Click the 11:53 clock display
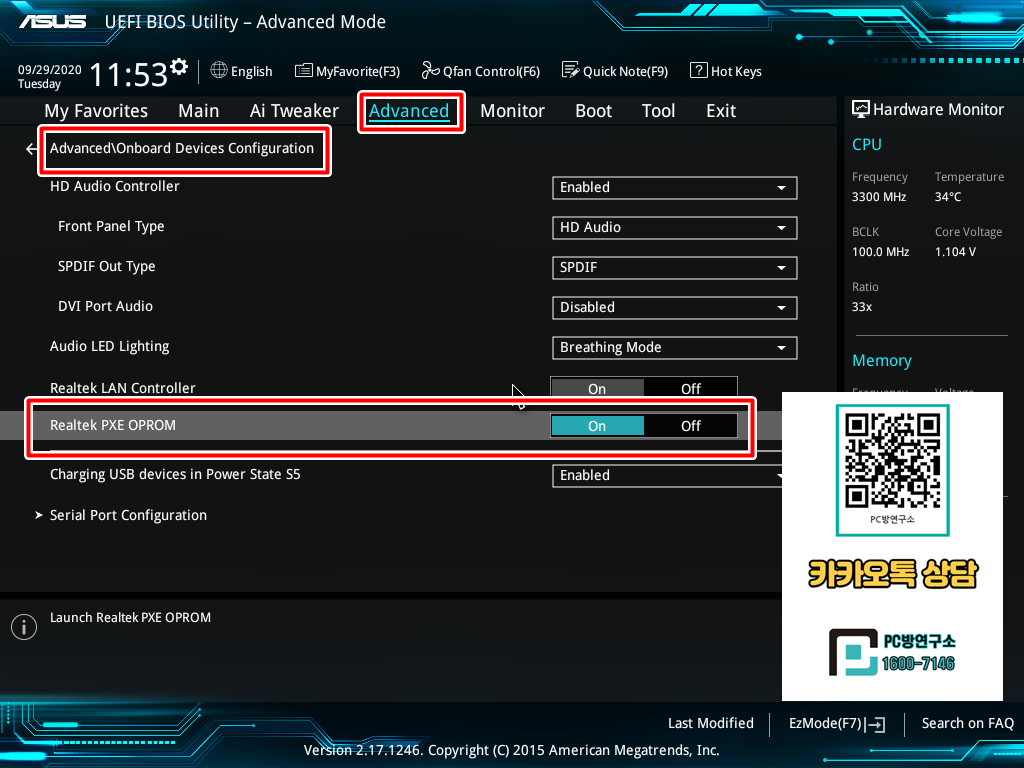Image resolution: width=1024 pixels, height=768 pixels. (129, 74)
